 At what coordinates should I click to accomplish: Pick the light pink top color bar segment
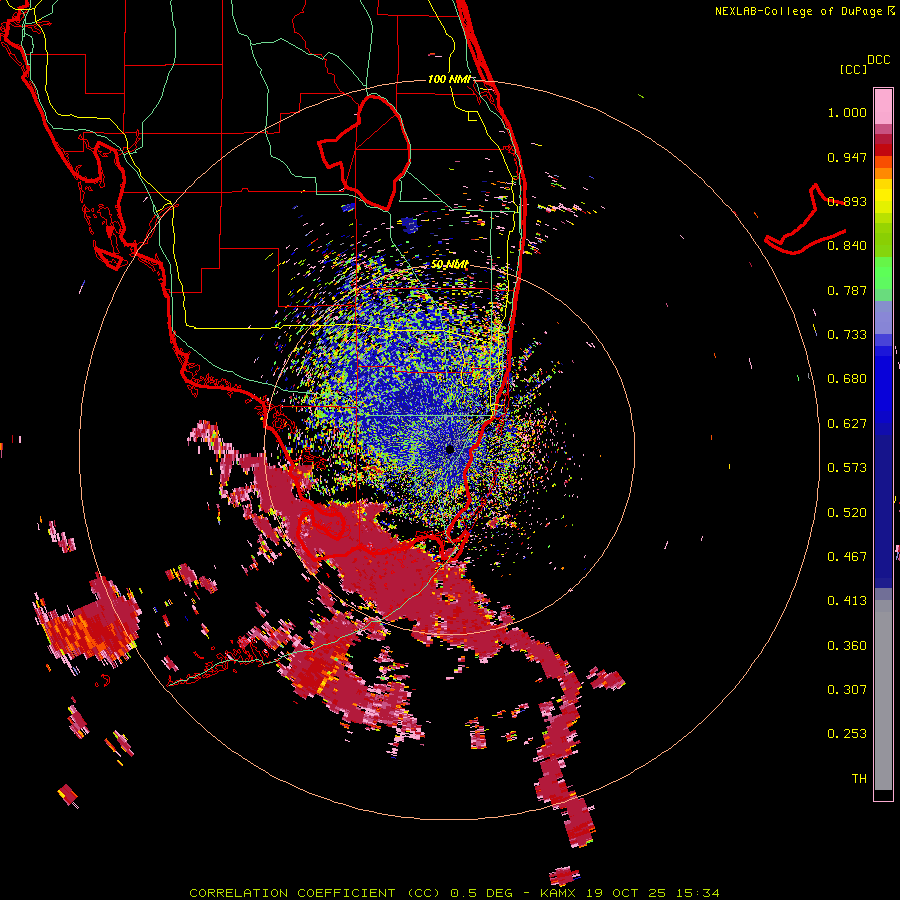883,106
